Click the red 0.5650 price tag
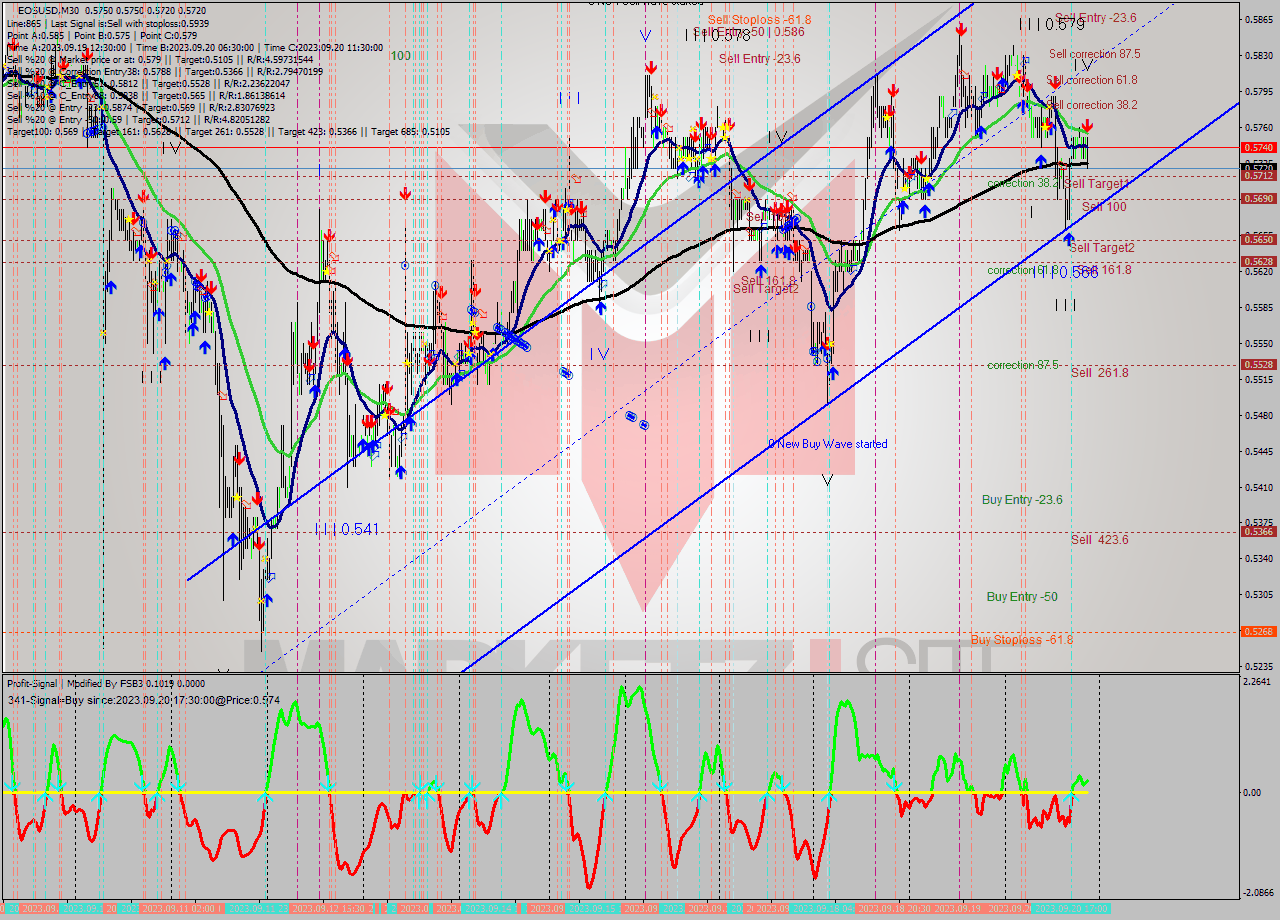Image resolution: width=1280 pixels, height=920 pixels. pyautogui.click(x=1258, y=239)
